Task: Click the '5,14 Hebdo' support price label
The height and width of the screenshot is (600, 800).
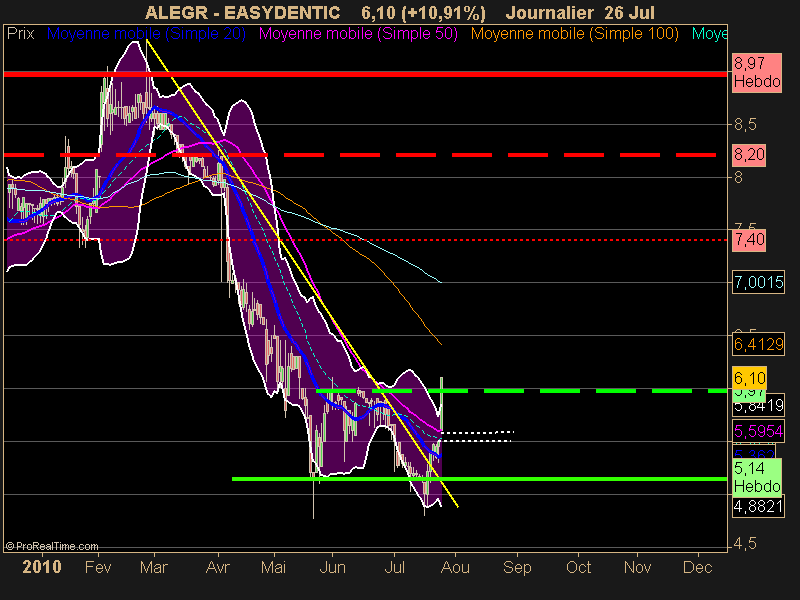Action: (757, 477)
